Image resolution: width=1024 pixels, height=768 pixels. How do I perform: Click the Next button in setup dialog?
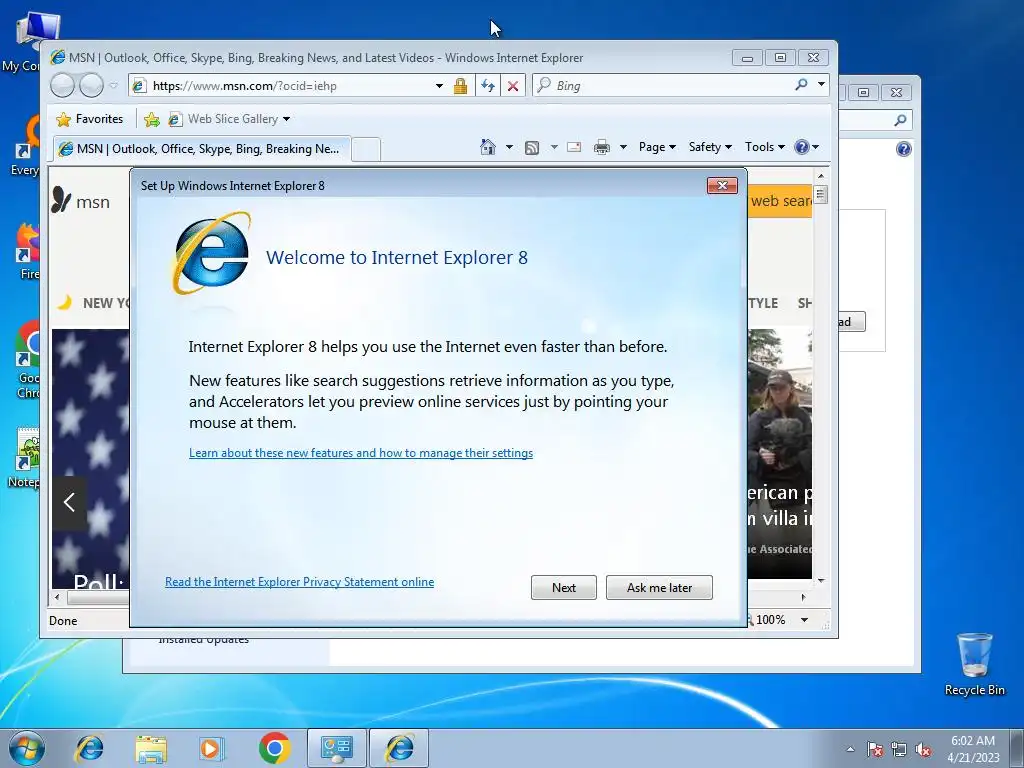(563, 587)
